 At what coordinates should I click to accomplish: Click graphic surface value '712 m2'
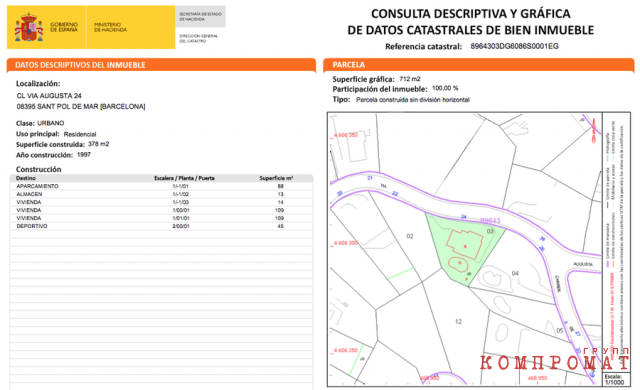410,79
